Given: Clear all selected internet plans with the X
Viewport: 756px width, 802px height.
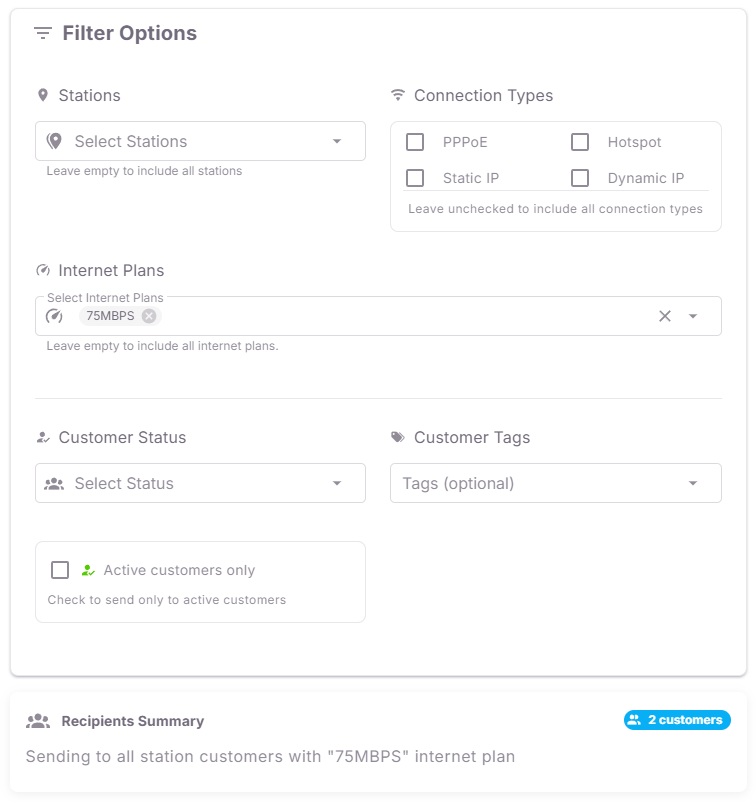Looking at the screenshot, I should (x=664, y=316).
